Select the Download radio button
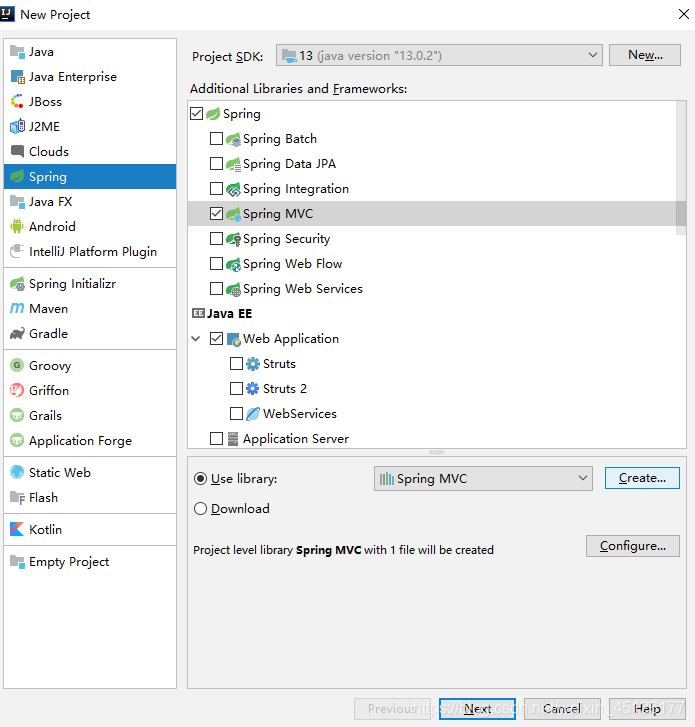Viewport: 695px width, 727px height. (x=200, y=509)
